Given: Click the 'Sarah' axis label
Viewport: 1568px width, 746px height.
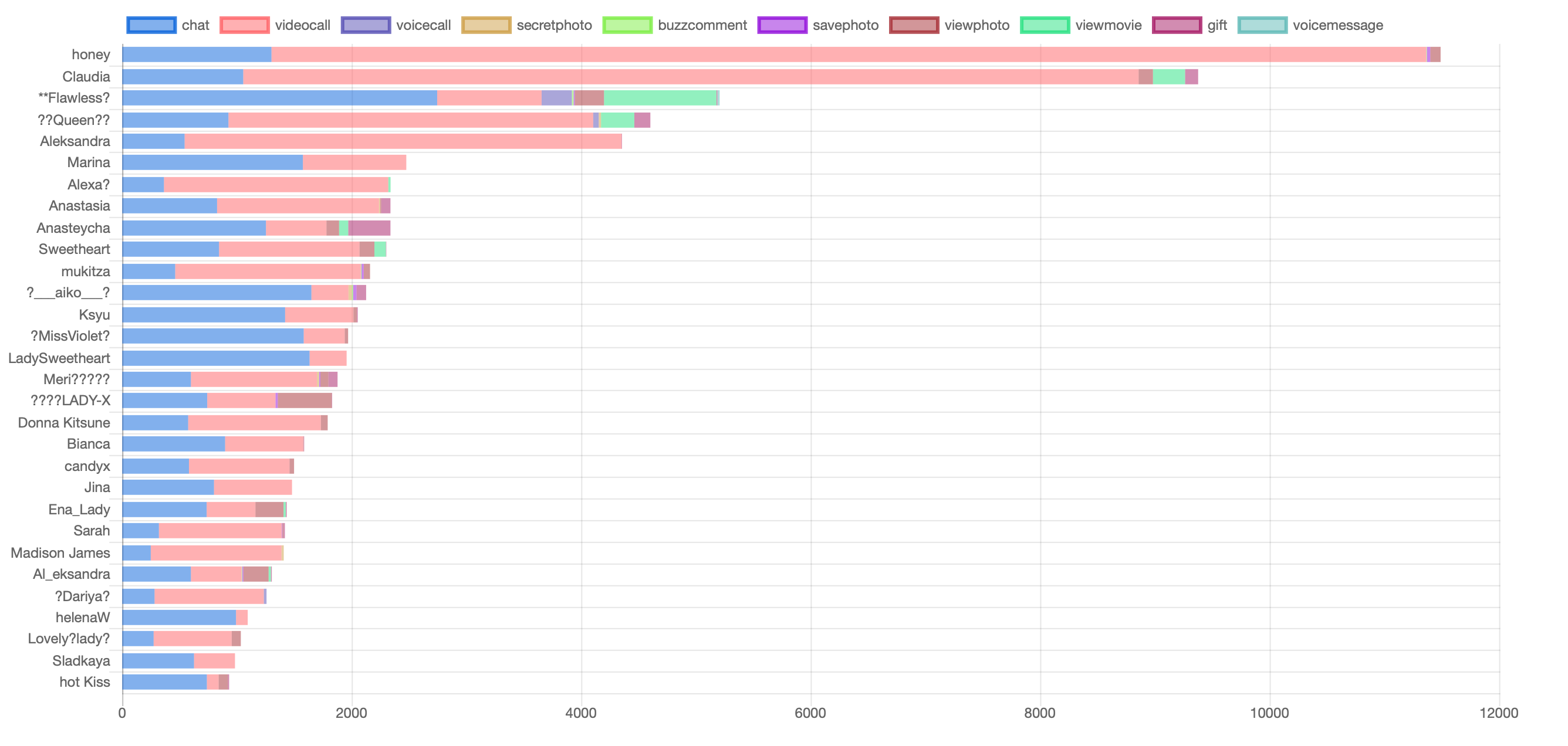Looking at the screenshot, I should tap(92, 531).
